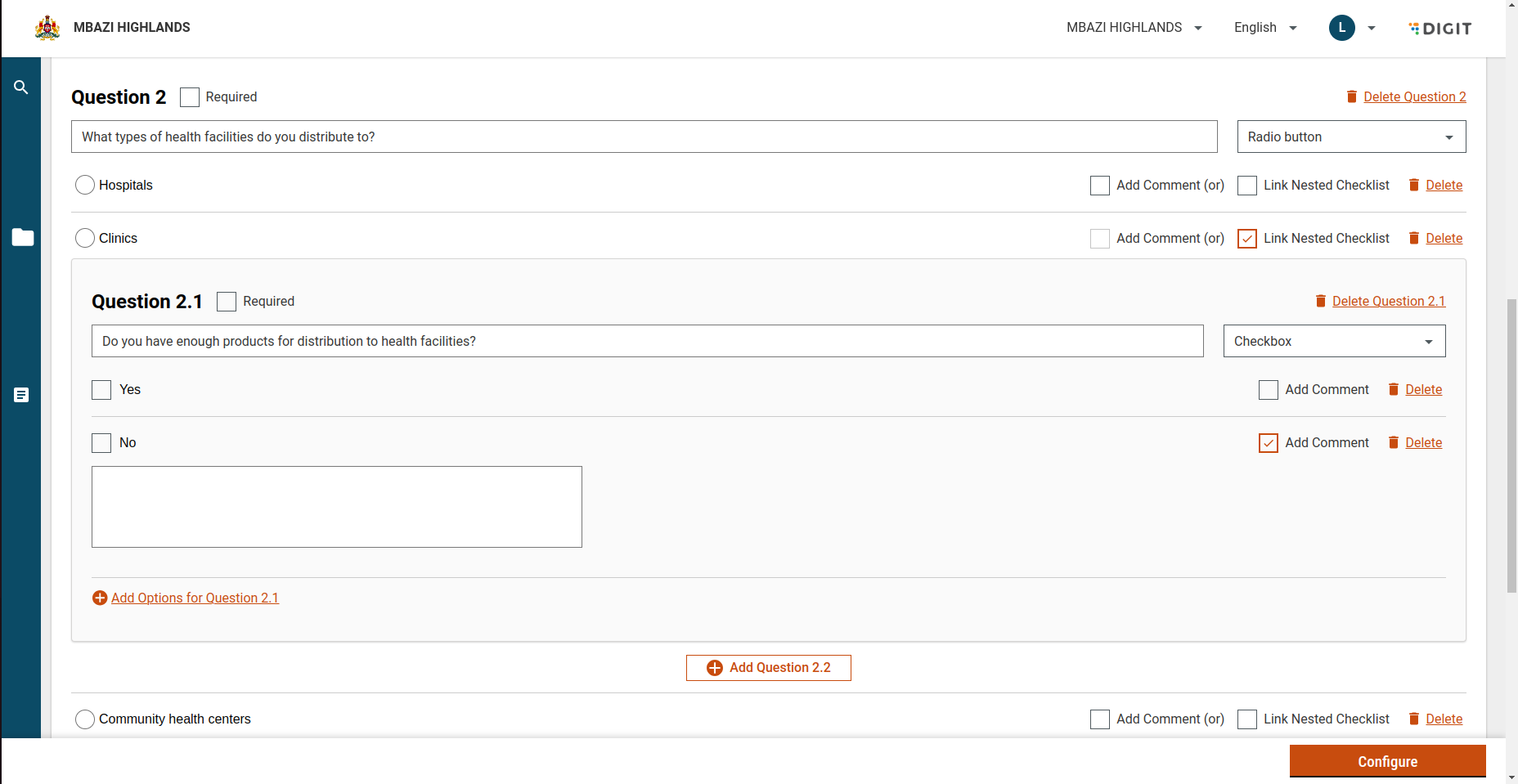Click the document list icon in the sidebar
This screenshot has width=1518, height=784.
pos(21,395)
